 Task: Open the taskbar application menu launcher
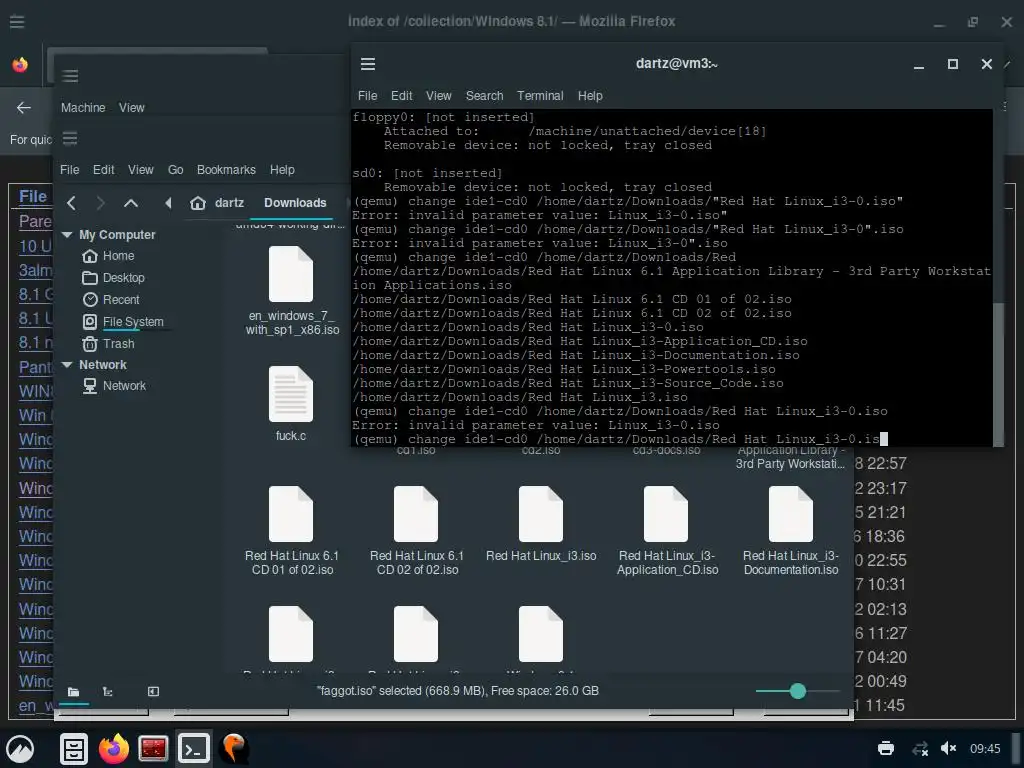[20, 748]
